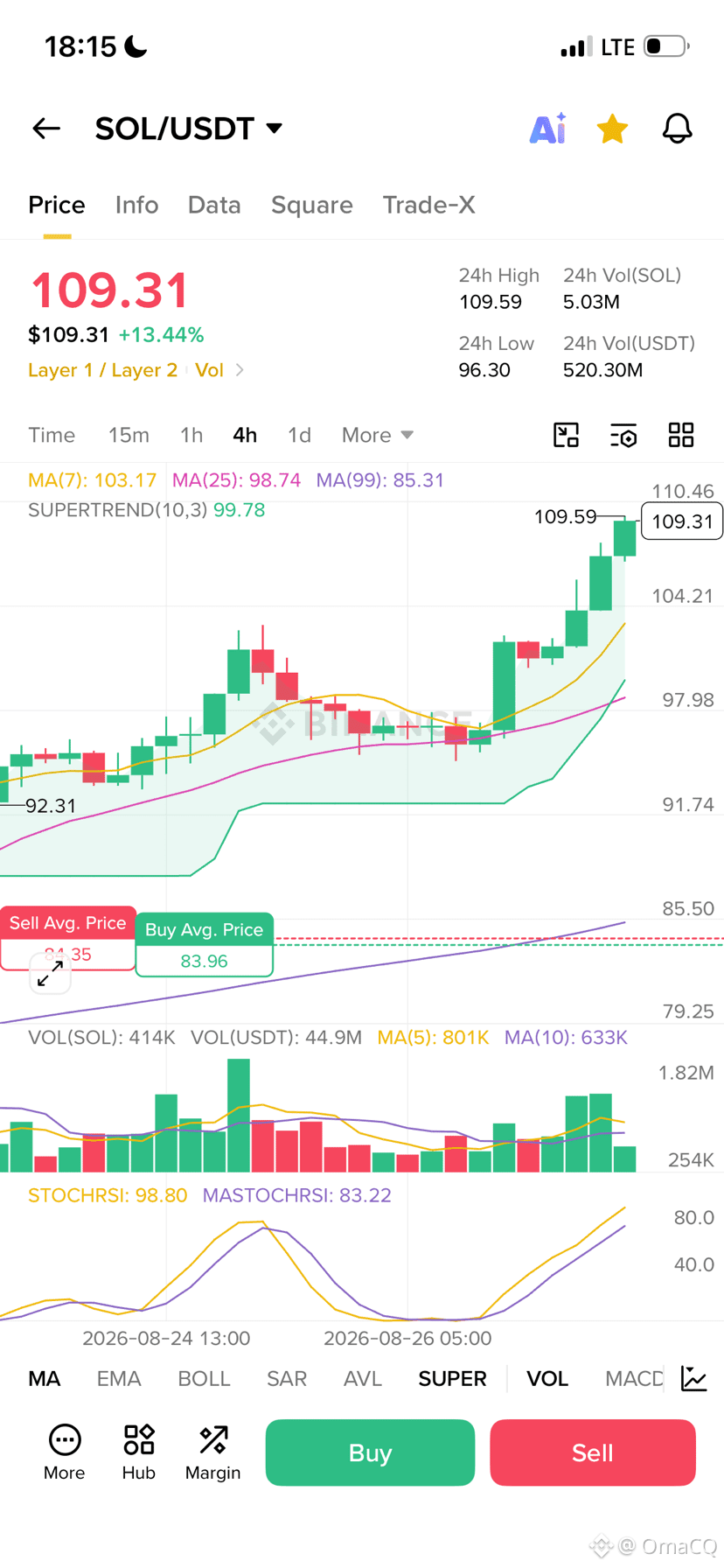Tap the 24h High value 109.59
This screenshot has height=1568, width=724.
pos(491,302)
